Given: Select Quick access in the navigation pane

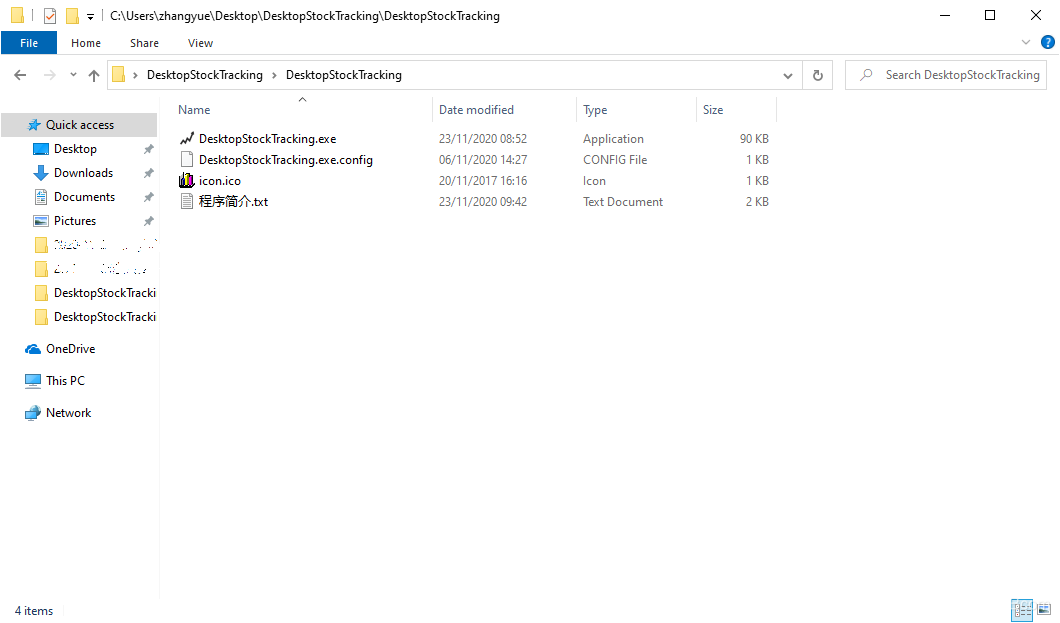Looking at the screenshot, I should pyautogui.click(x=80, y=124).
